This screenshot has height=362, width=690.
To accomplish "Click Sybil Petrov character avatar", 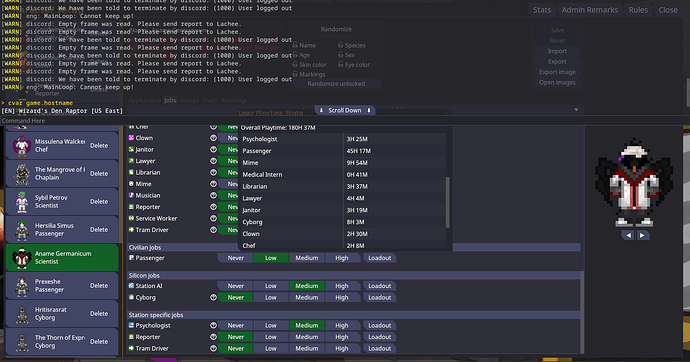I will (22, 201).
